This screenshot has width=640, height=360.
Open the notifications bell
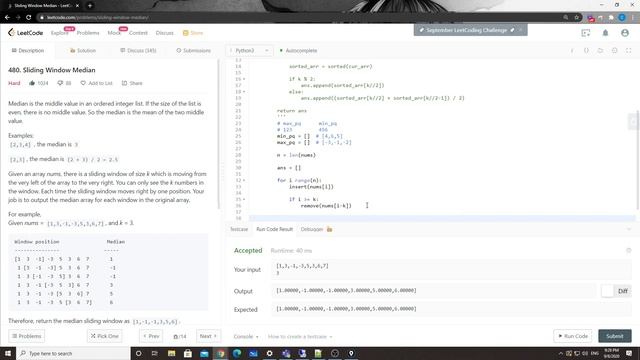(x=605, y=33)
